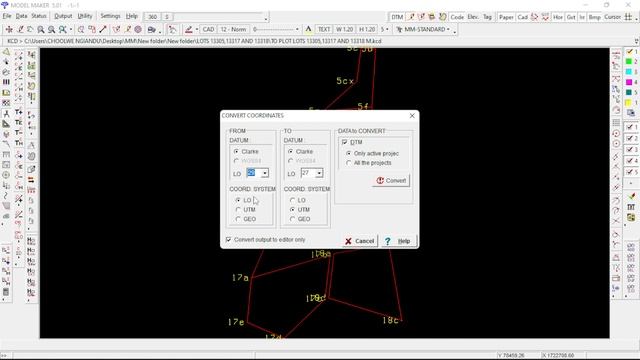640x360 pixels.
Task: Click the text A tool icon
Action: click(x=308, y=29)
